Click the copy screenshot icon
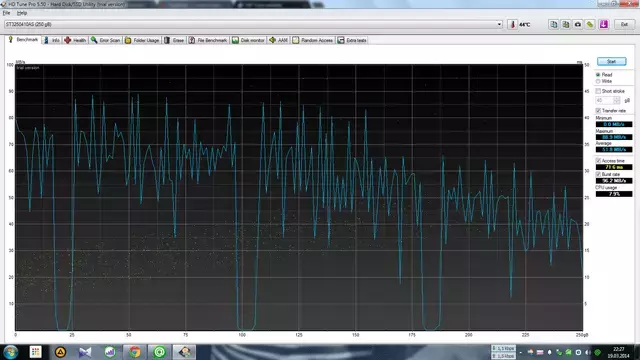The height and width of the screenshot is (360, 640). point(566,24)
